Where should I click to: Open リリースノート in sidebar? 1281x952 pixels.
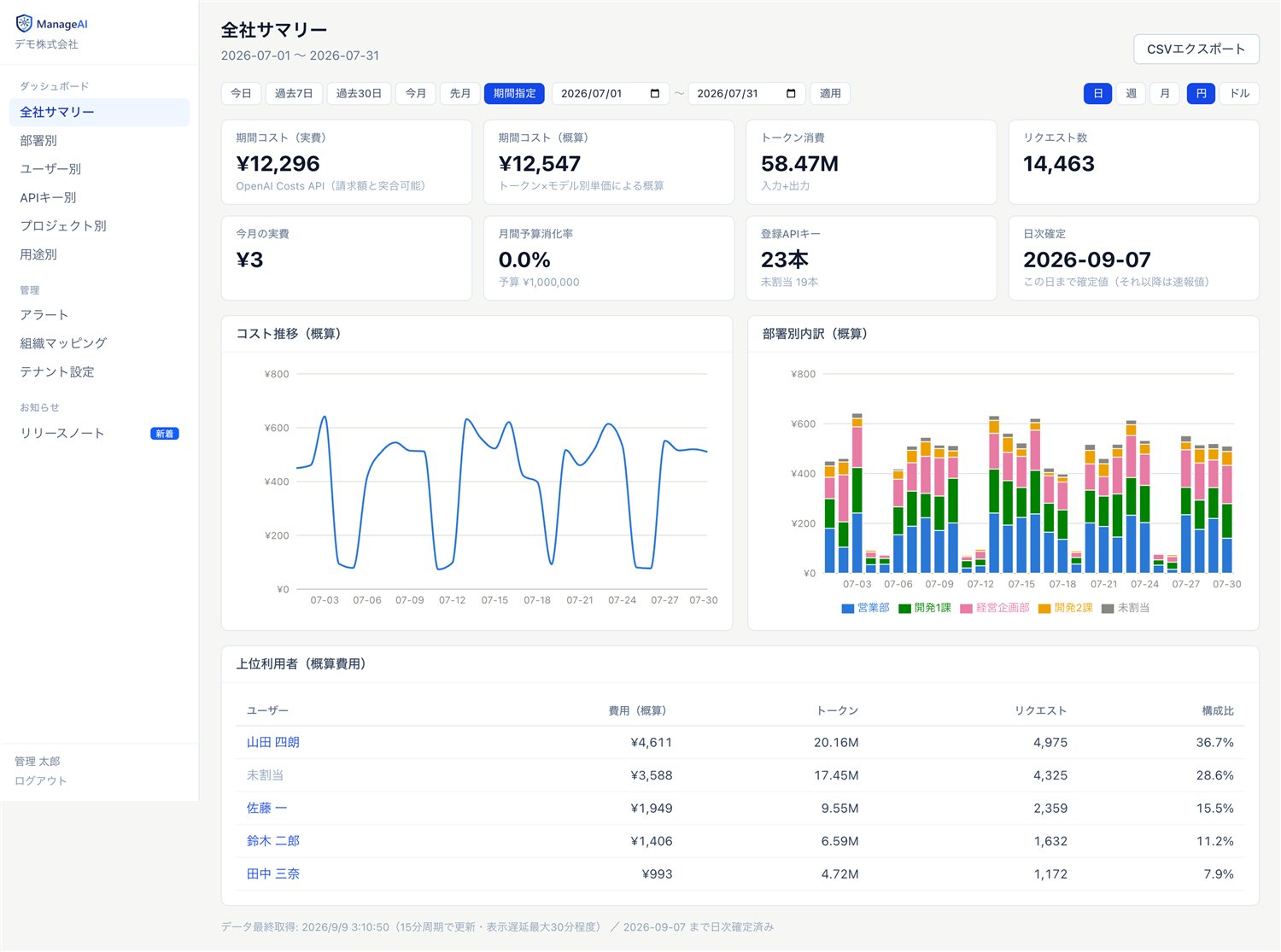click(99, 434)
